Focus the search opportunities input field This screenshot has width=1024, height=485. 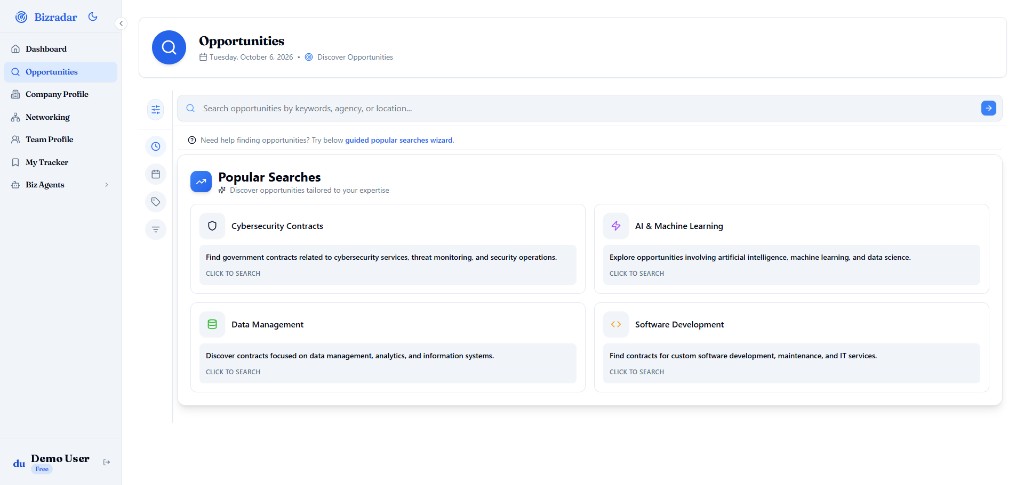click(x=590, y=108)
